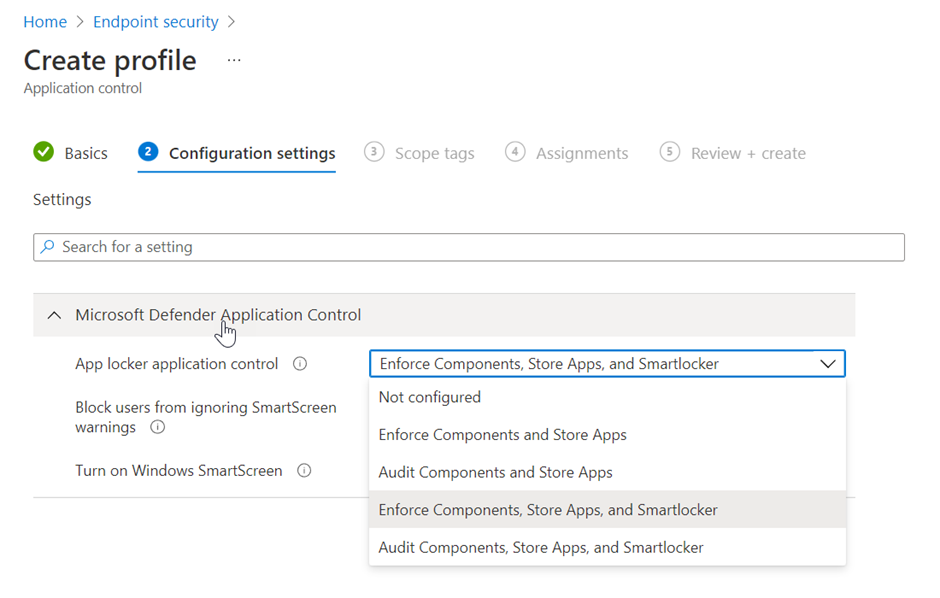Click the Search for a setting field
Viewport: 940px width, 598px height.
click(469, 247)
